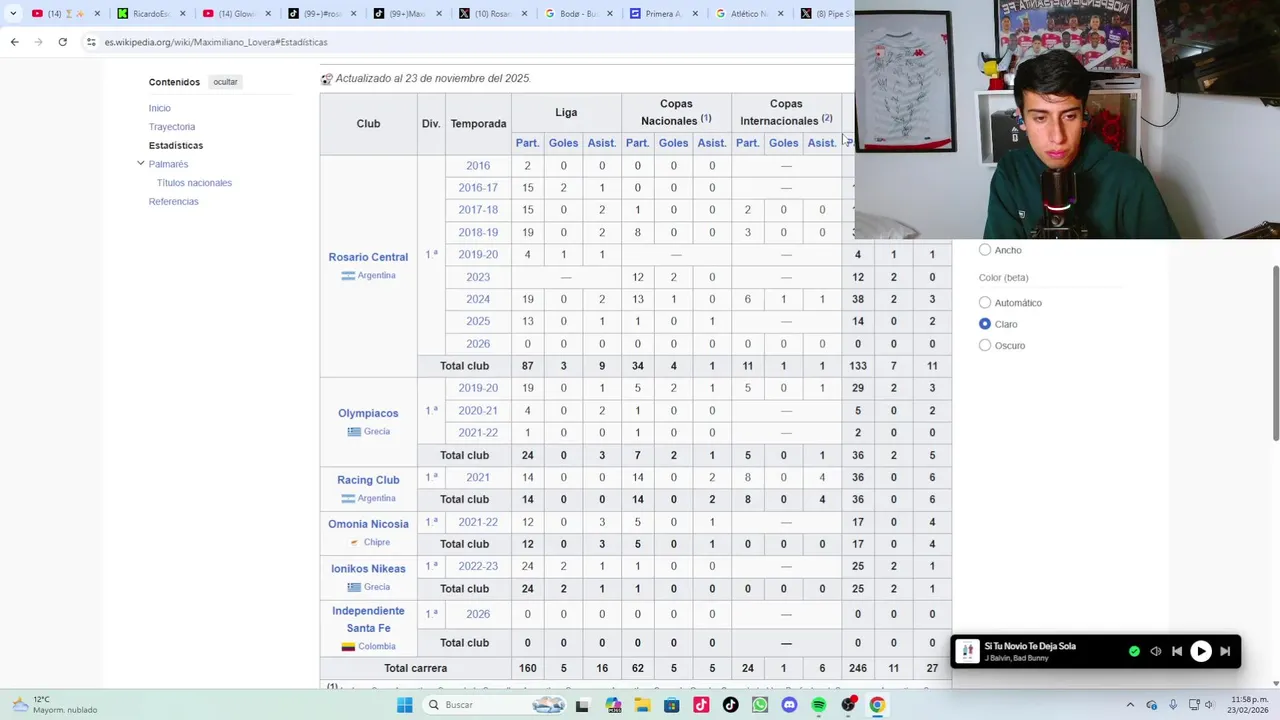The image size is (1280, 720).
Task: Close the RicardoEsc tab
Action: click(x=182, y=14)
